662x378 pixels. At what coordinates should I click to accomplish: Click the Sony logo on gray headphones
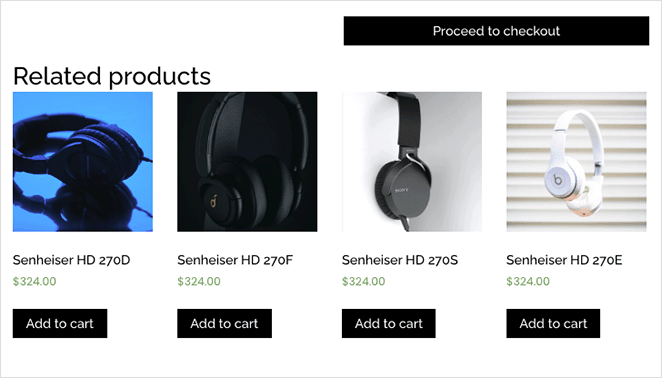click(402, 190)
